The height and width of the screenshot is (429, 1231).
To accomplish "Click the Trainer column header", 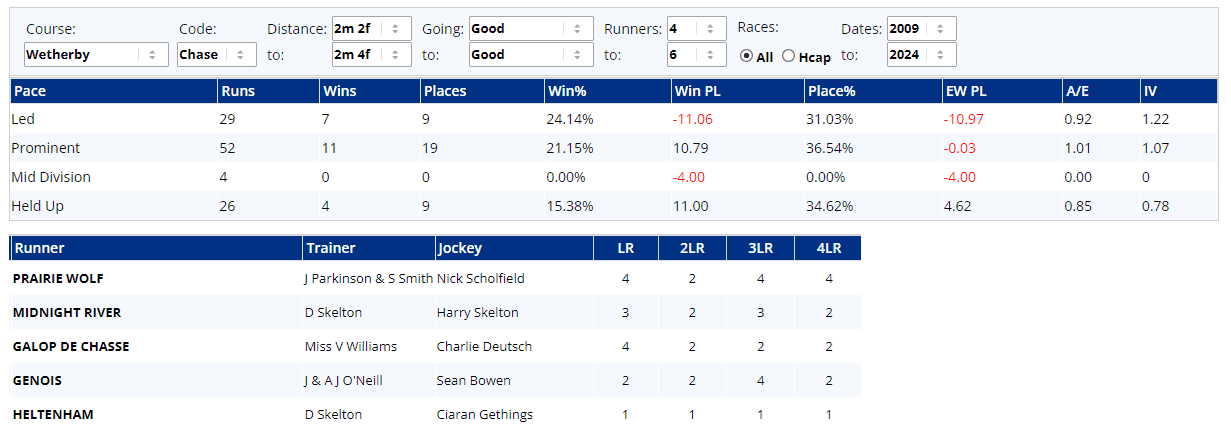I will (331, 248).
